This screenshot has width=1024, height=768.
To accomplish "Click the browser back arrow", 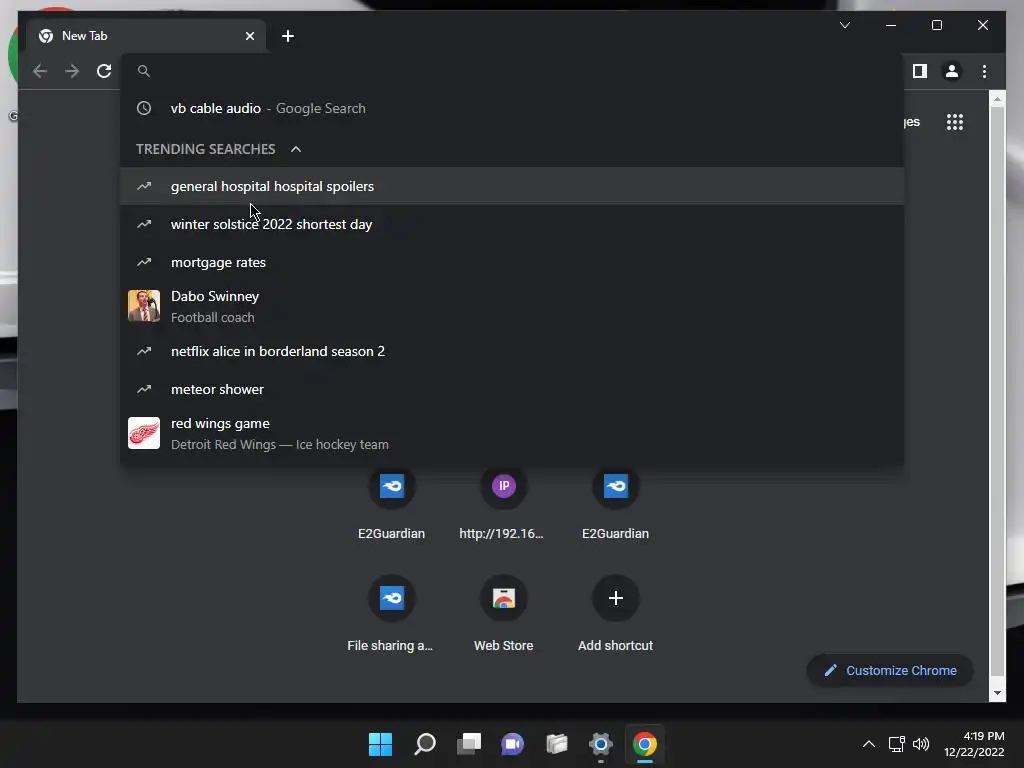I will [x=40, y=71].
